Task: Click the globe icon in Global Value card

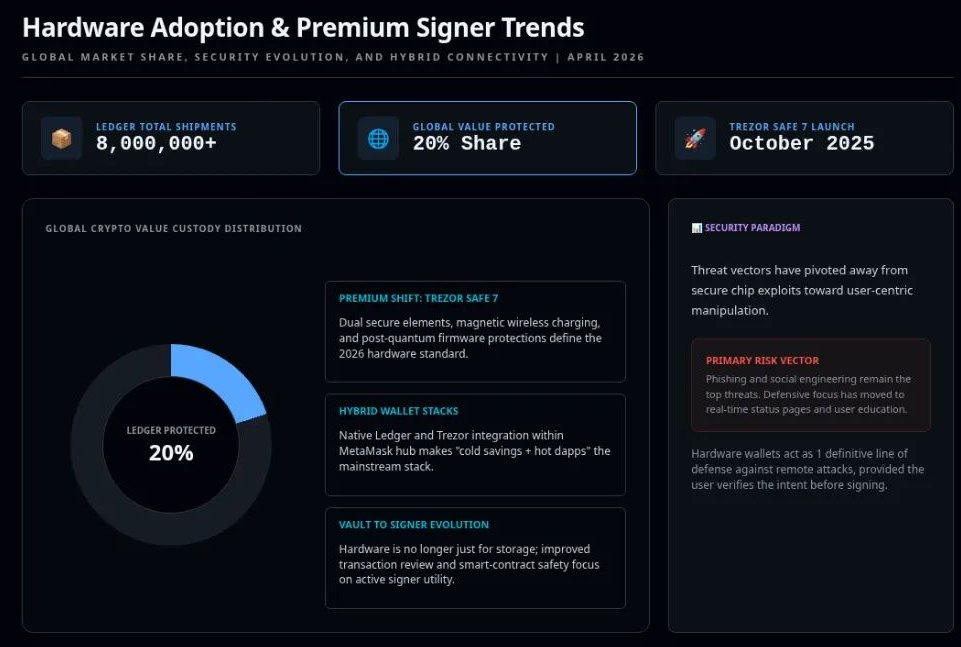Action: pos(378,138)
